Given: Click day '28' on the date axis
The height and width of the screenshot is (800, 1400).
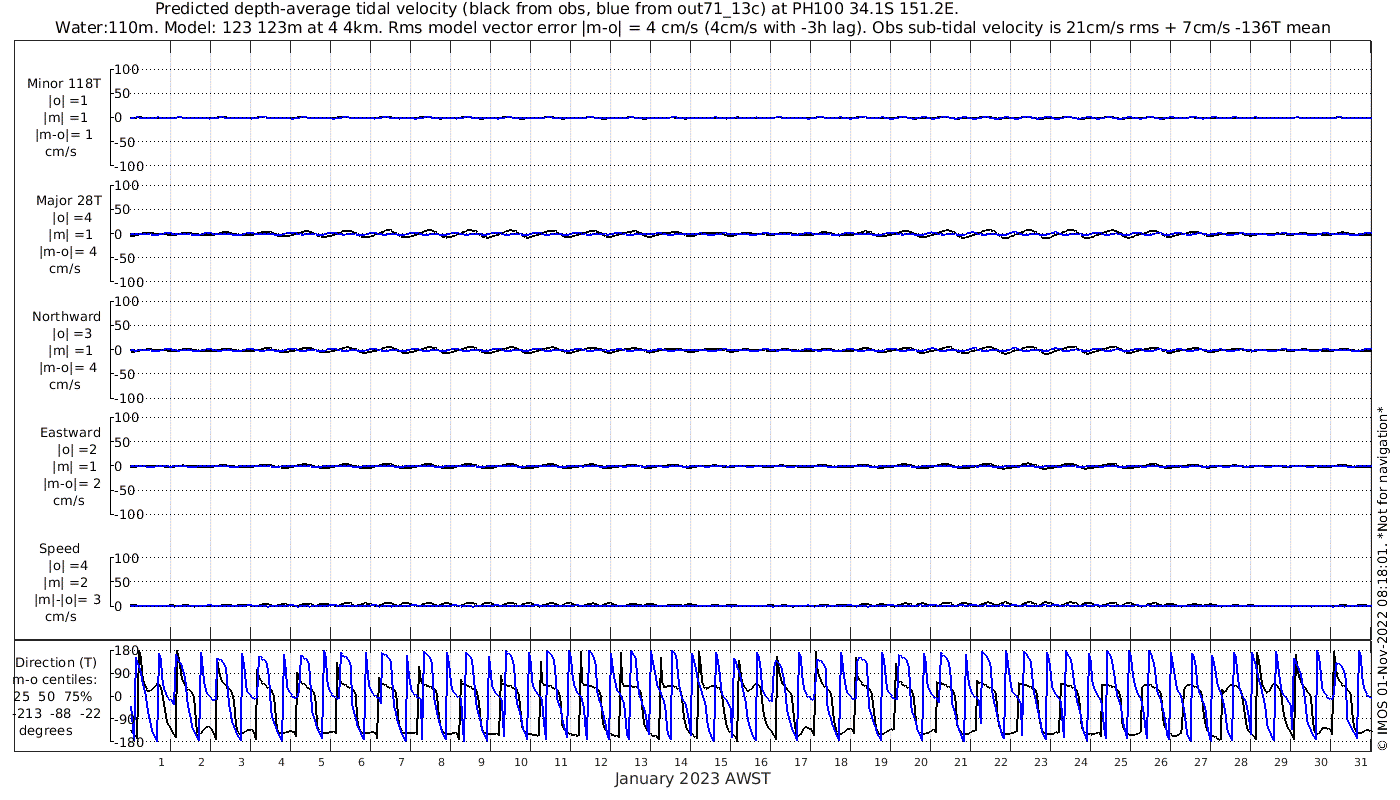Looking at the screenshot, I should tap(1241, 762).
